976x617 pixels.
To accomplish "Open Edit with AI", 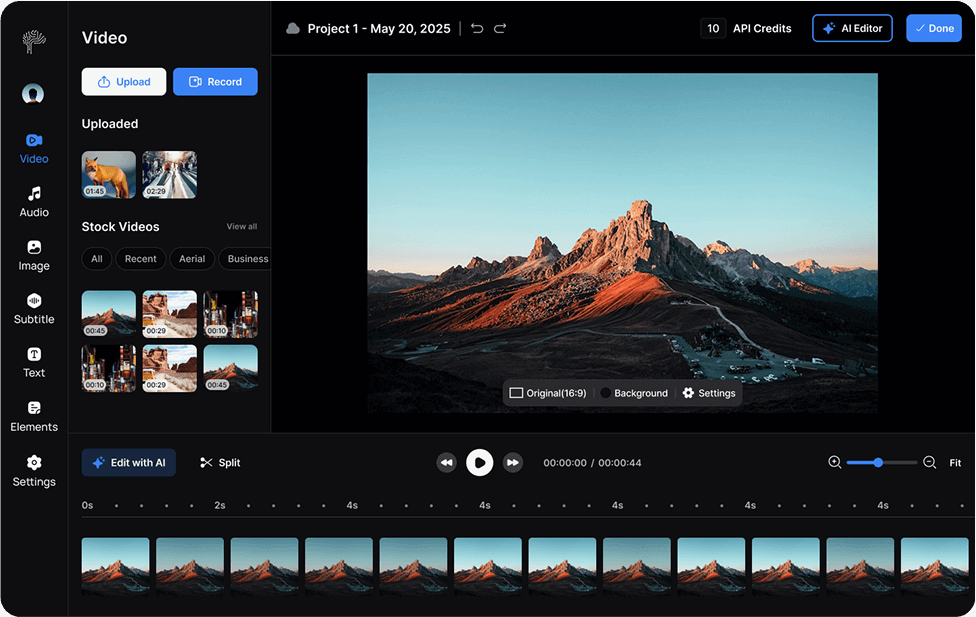I will click(x=128, y=462).
